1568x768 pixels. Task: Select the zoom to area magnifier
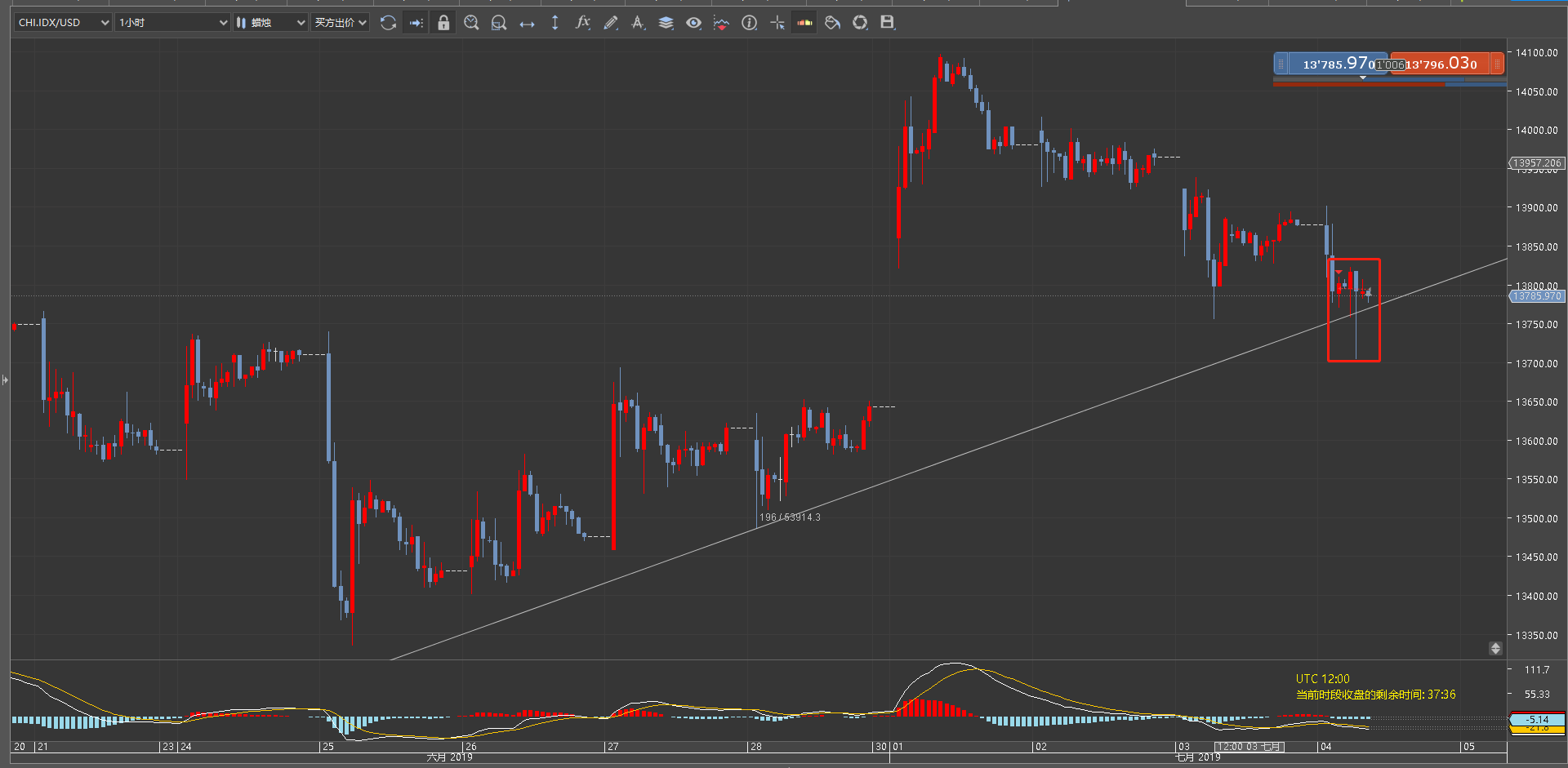(x=499, y=23)
